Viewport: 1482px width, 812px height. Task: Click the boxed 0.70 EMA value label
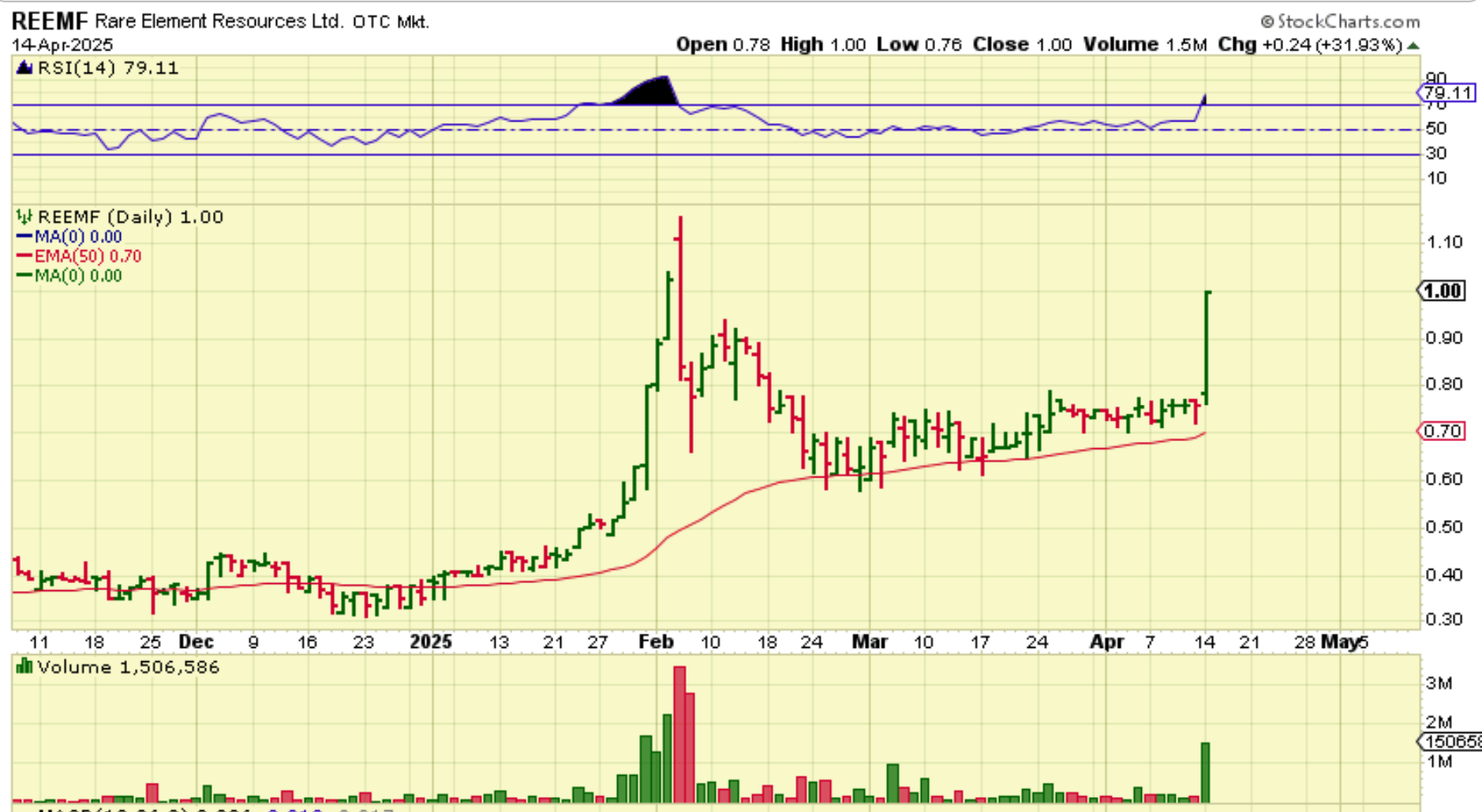click(1443, 431)
